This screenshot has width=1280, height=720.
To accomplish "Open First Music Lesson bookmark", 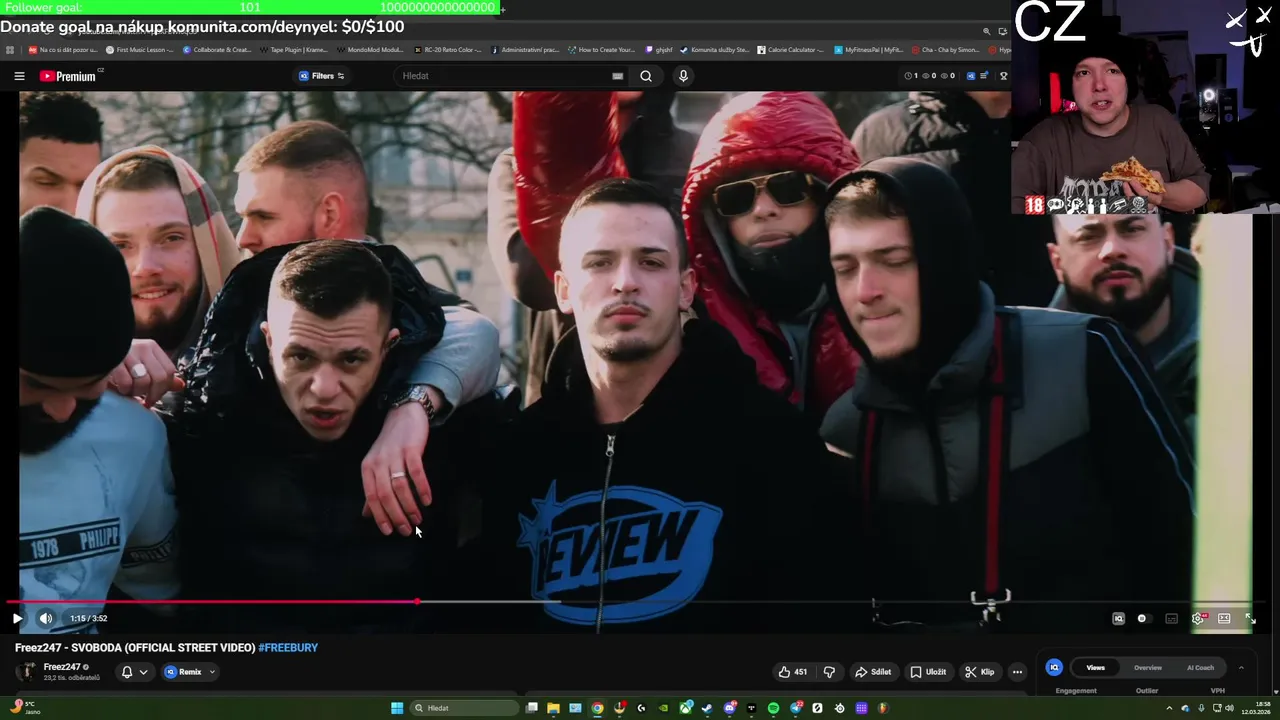I will [x=140, y=49].
